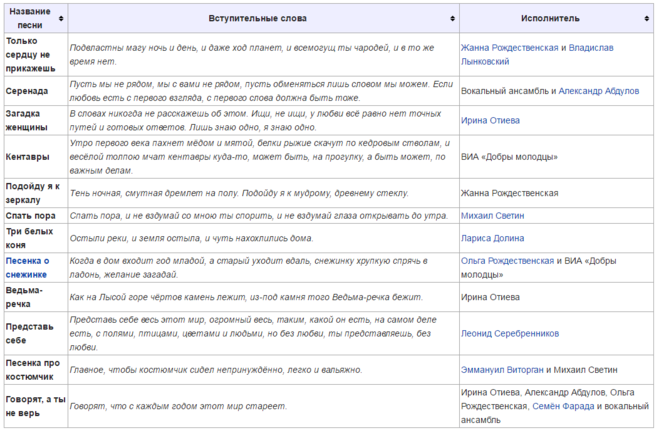Go to the Михаил Светин link in the Спать пора row
Image resolution: width=659 pixels, height=433 pixels.
coord(494,215)
